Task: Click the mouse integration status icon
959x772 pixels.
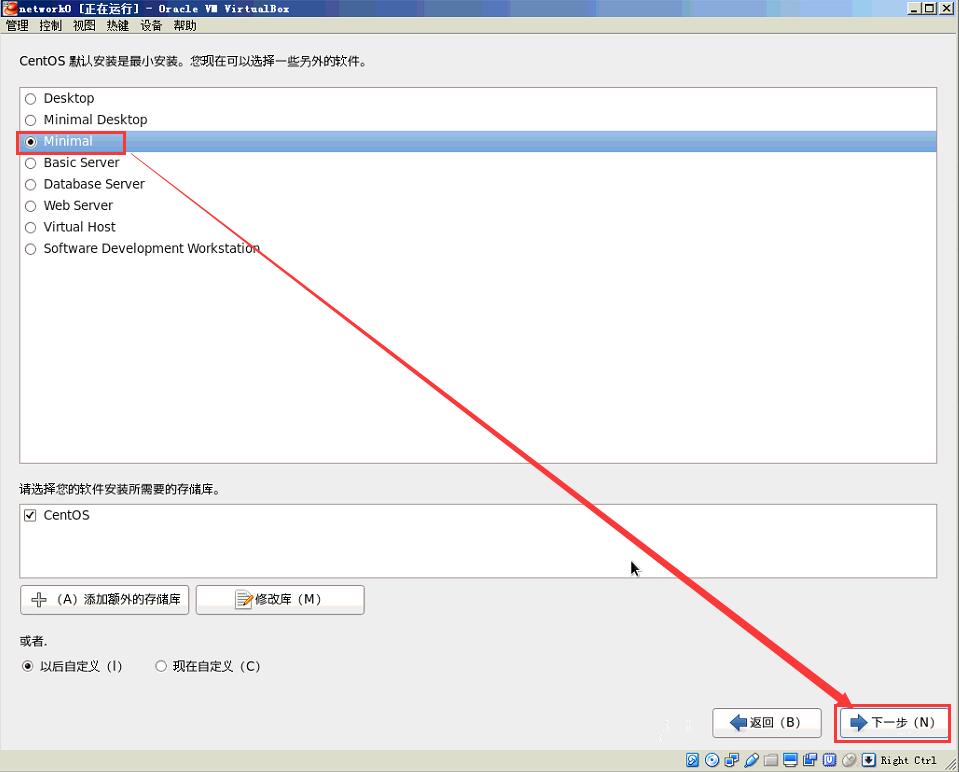Action: point(849,760)
